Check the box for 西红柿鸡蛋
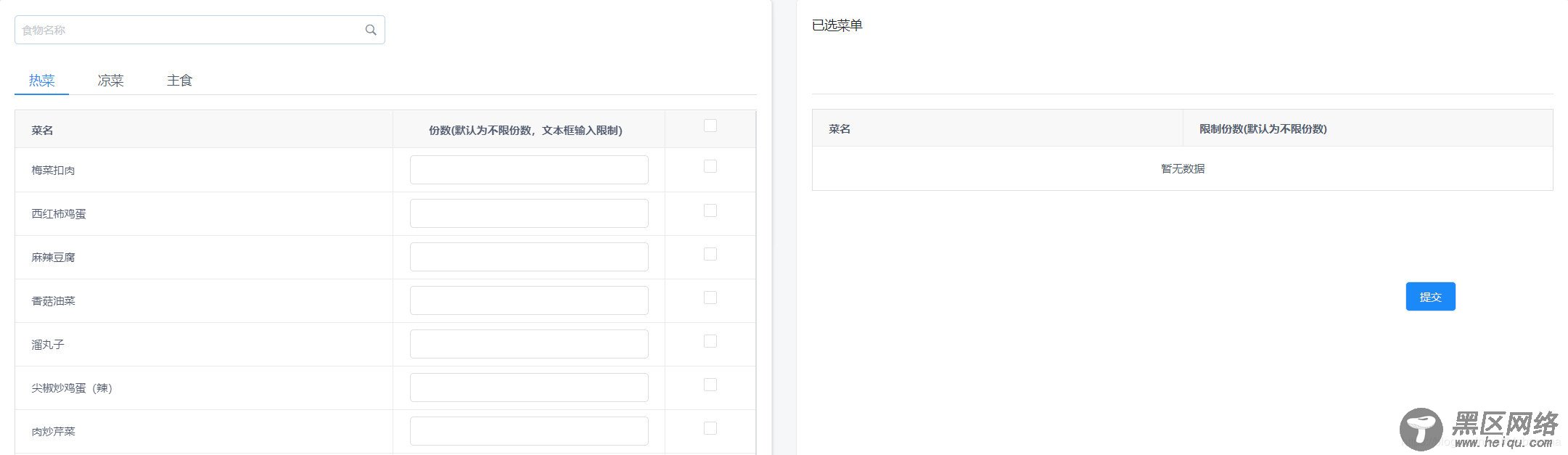1568x455 pixels. (x=710, y=210)
